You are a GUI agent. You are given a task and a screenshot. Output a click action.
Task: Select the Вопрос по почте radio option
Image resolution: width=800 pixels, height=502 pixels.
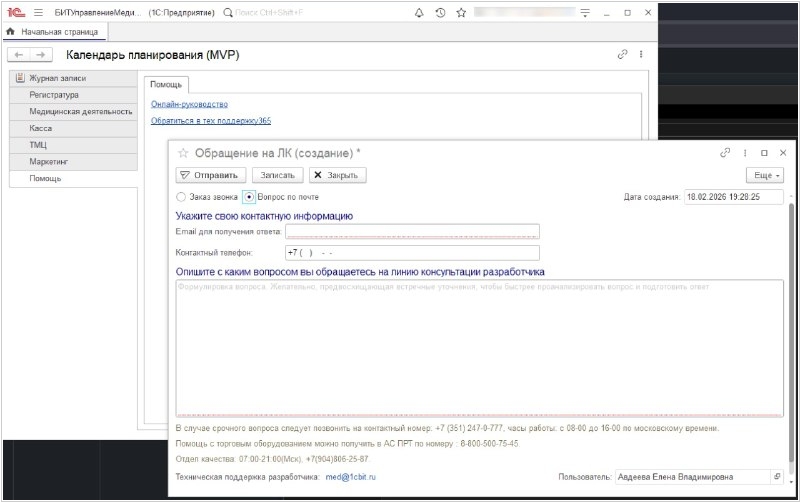(x=250, y=197)
